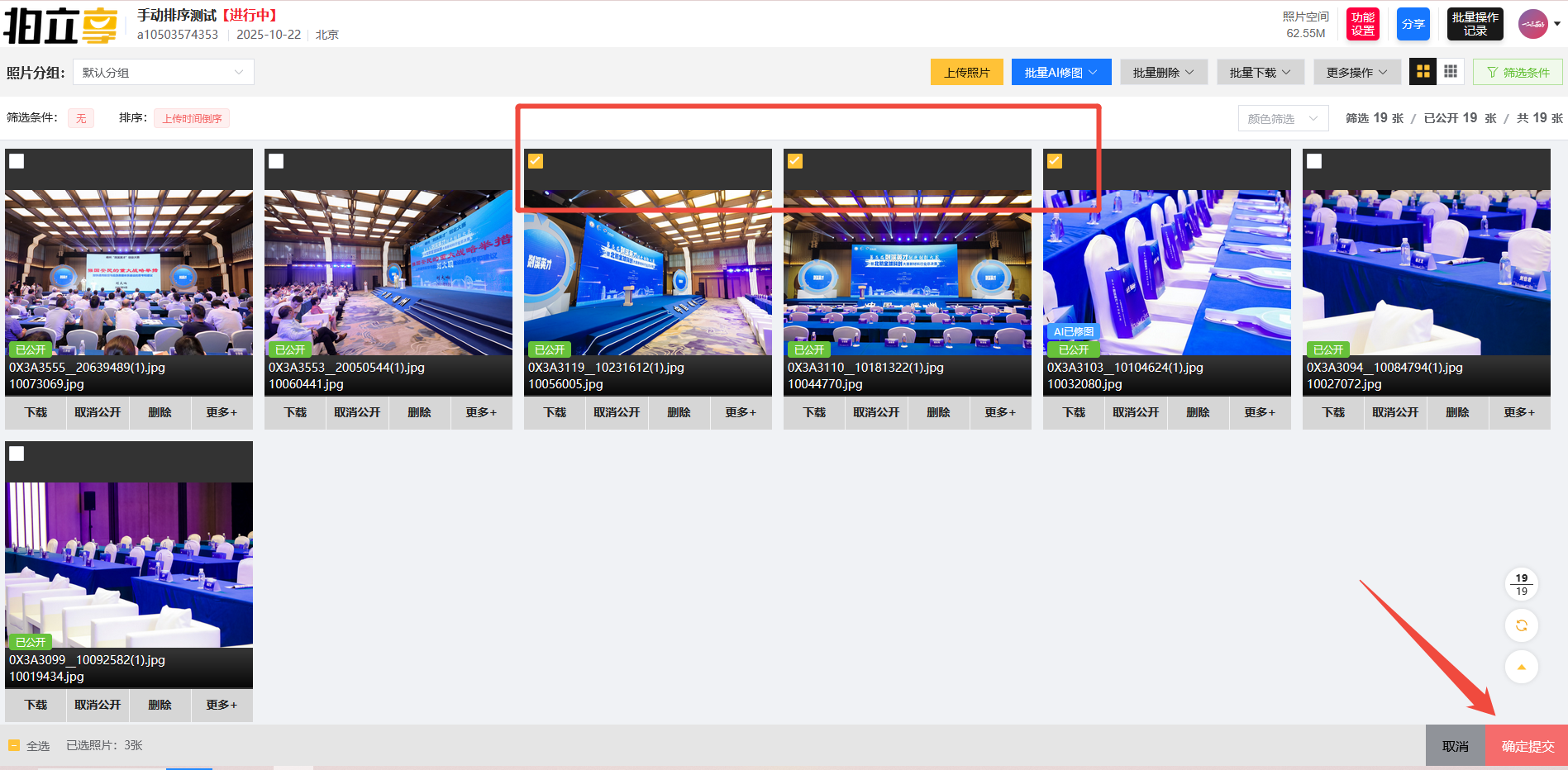Uncheck photo 0X3A3119 checkbox
The image size is (1568, 770).
click(x=536, y=161)
